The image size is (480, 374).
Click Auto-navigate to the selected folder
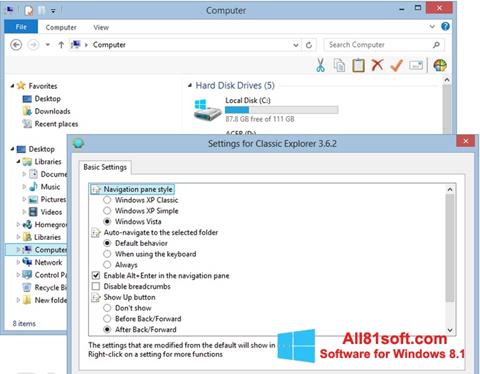(x=161, y=232)
